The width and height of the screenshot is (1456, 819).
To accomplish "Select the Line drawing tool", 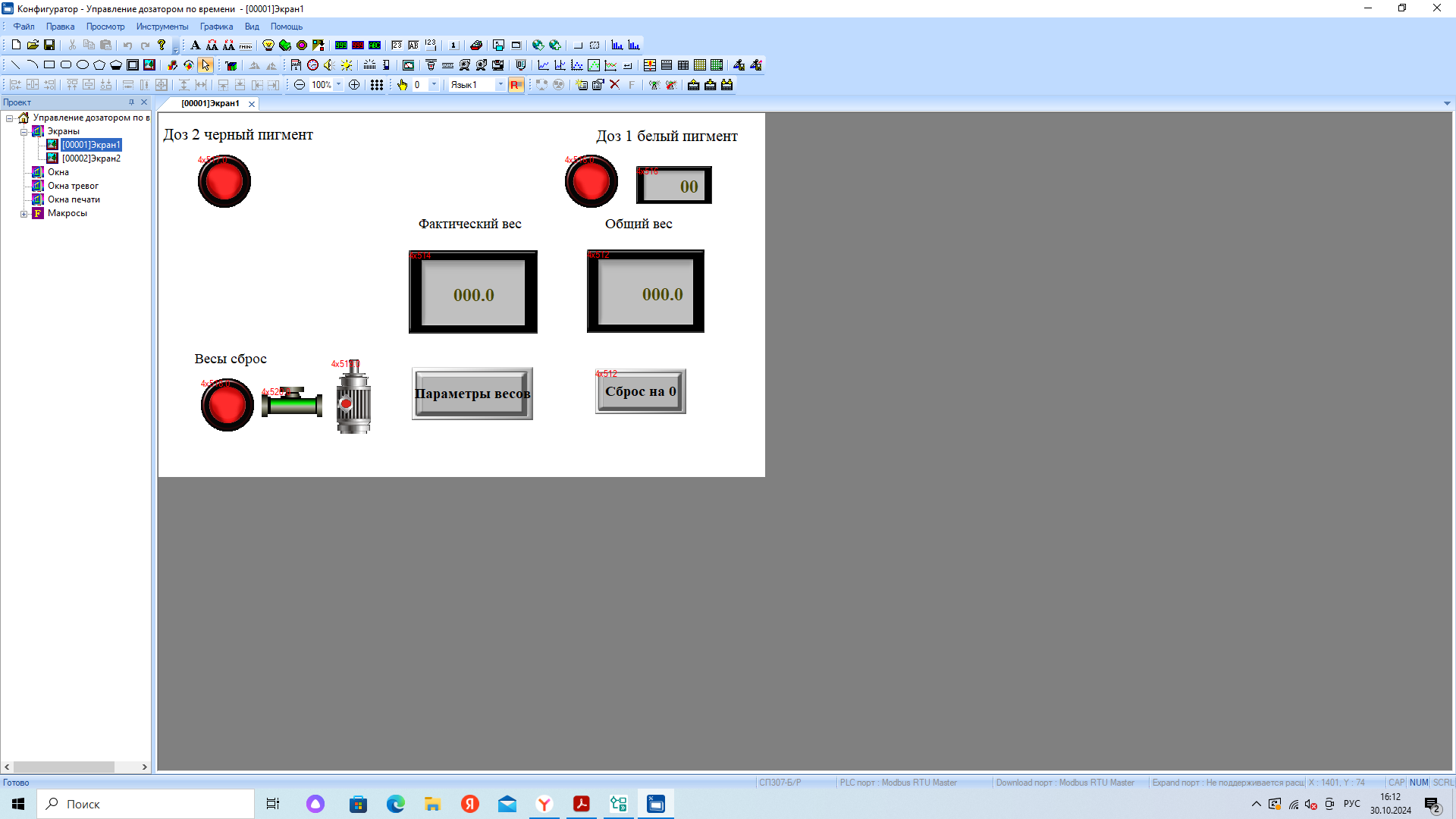I will pyautogui.click(x=15, y=65).
